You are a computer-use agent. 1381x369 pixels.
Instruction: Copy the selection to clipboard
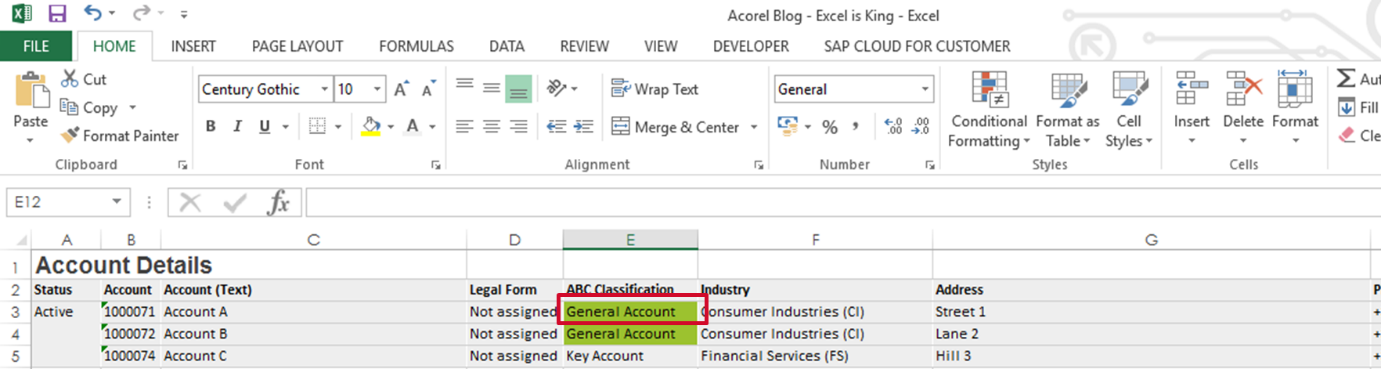[x=89, y=107]
